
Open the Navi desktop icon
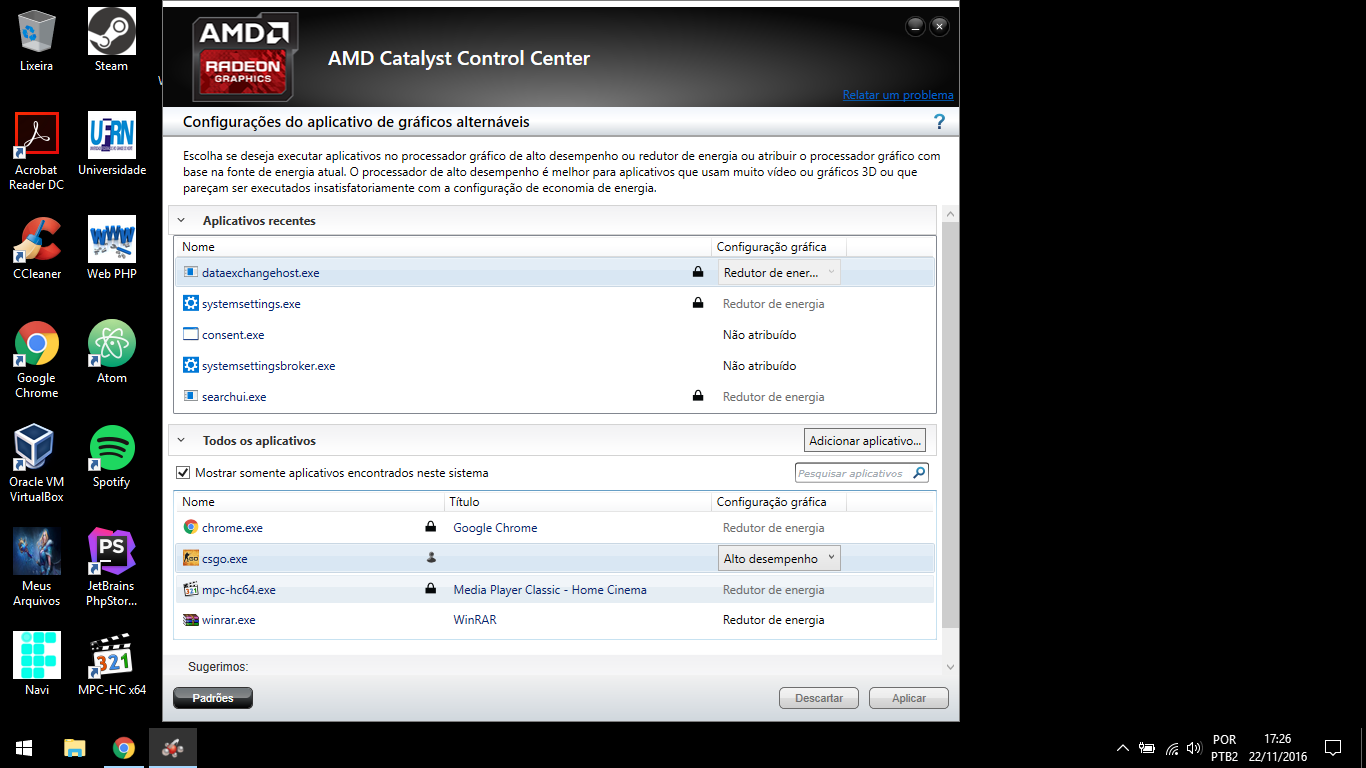click(37, 663)
